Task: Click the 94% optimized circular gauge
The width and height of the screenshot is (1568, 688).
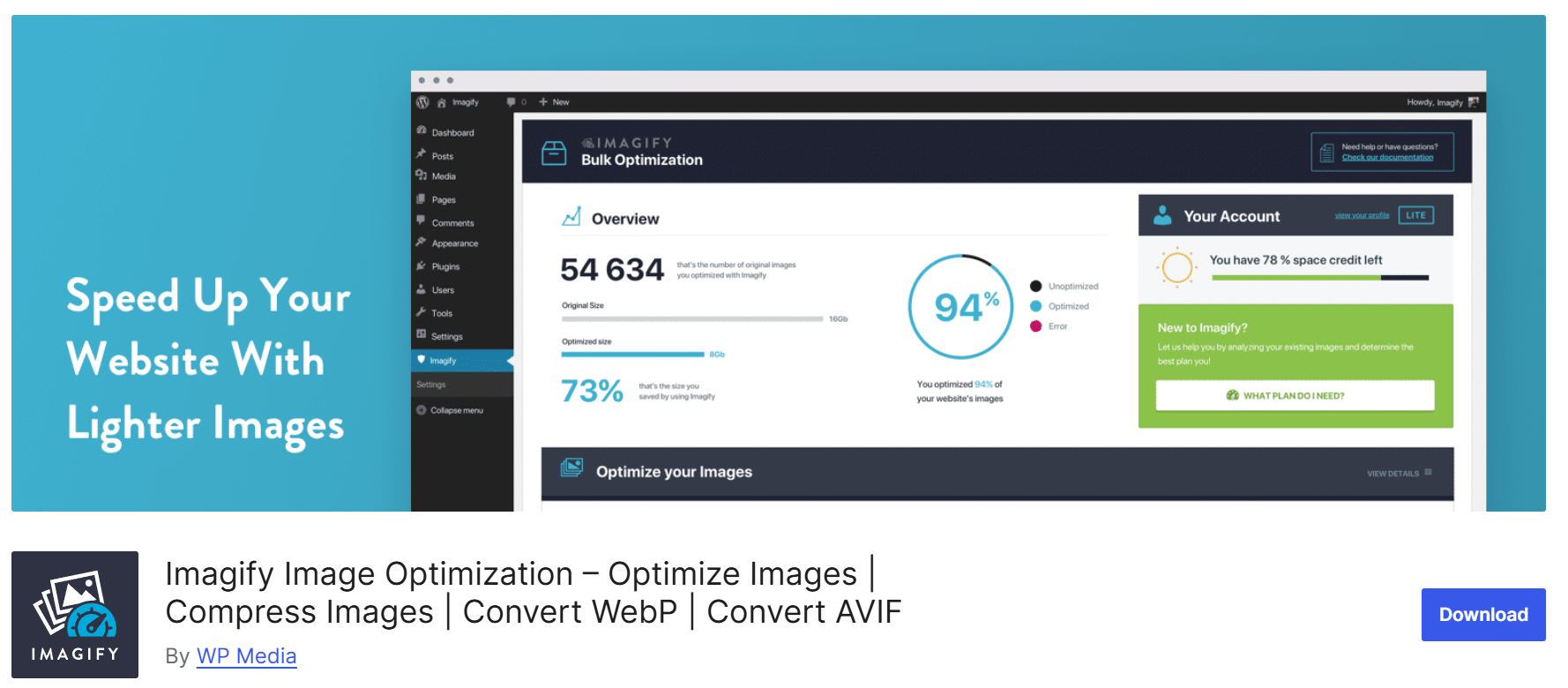Action: 961,307
